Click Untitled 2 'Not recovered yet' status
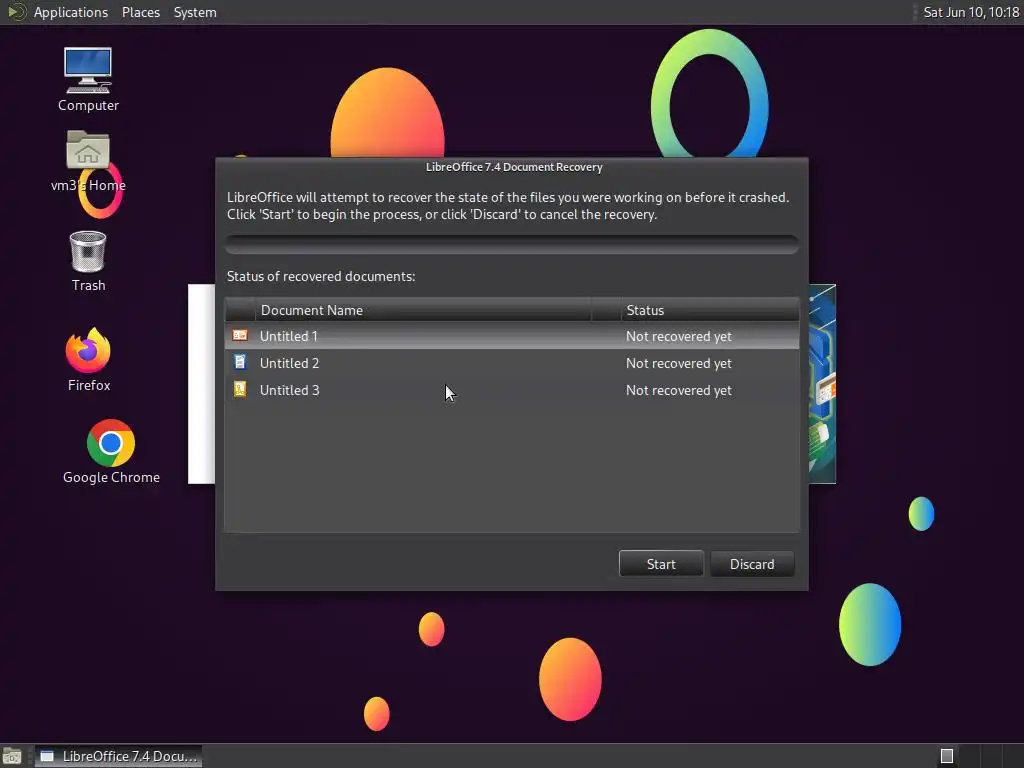The height and width of the screenshot is (768, 1024). pyautogui.click(x=679, y=363)
